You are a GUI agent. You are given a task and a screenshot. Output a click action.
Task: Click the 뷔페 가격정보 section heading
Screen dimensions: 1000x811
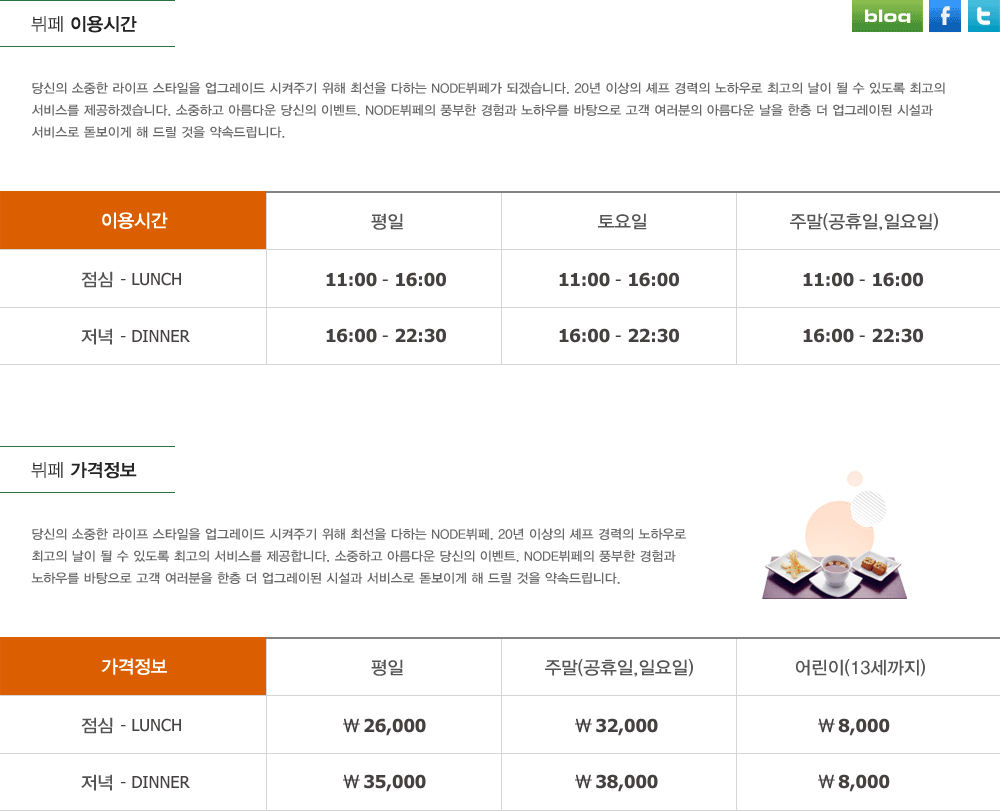pos(84,470)
